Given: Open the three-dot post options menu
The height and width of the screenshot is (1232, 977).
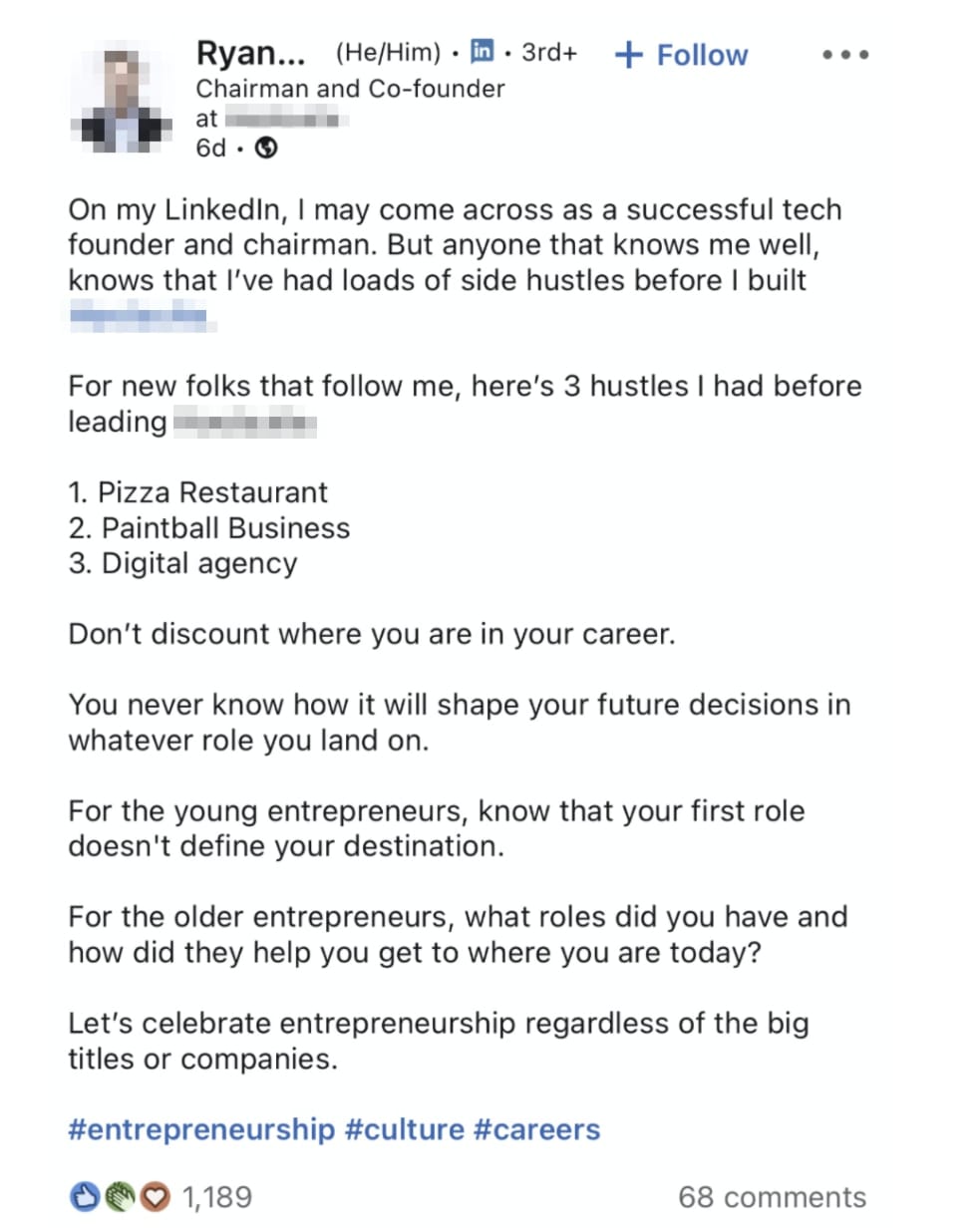Looking at the screenshot, I should [845, 54].
